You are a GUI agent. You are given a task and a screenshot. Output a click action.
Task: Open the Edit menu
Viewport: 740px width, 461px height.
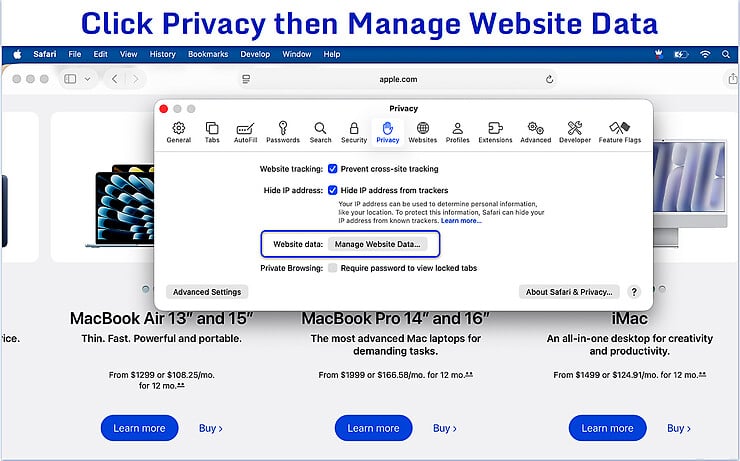[101, 54]
